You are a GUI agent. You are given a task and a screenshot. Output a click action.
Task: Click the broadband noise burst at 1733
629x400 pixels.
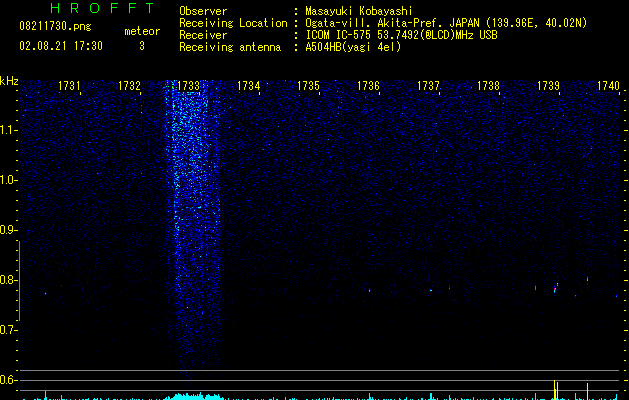coord(193,229)
